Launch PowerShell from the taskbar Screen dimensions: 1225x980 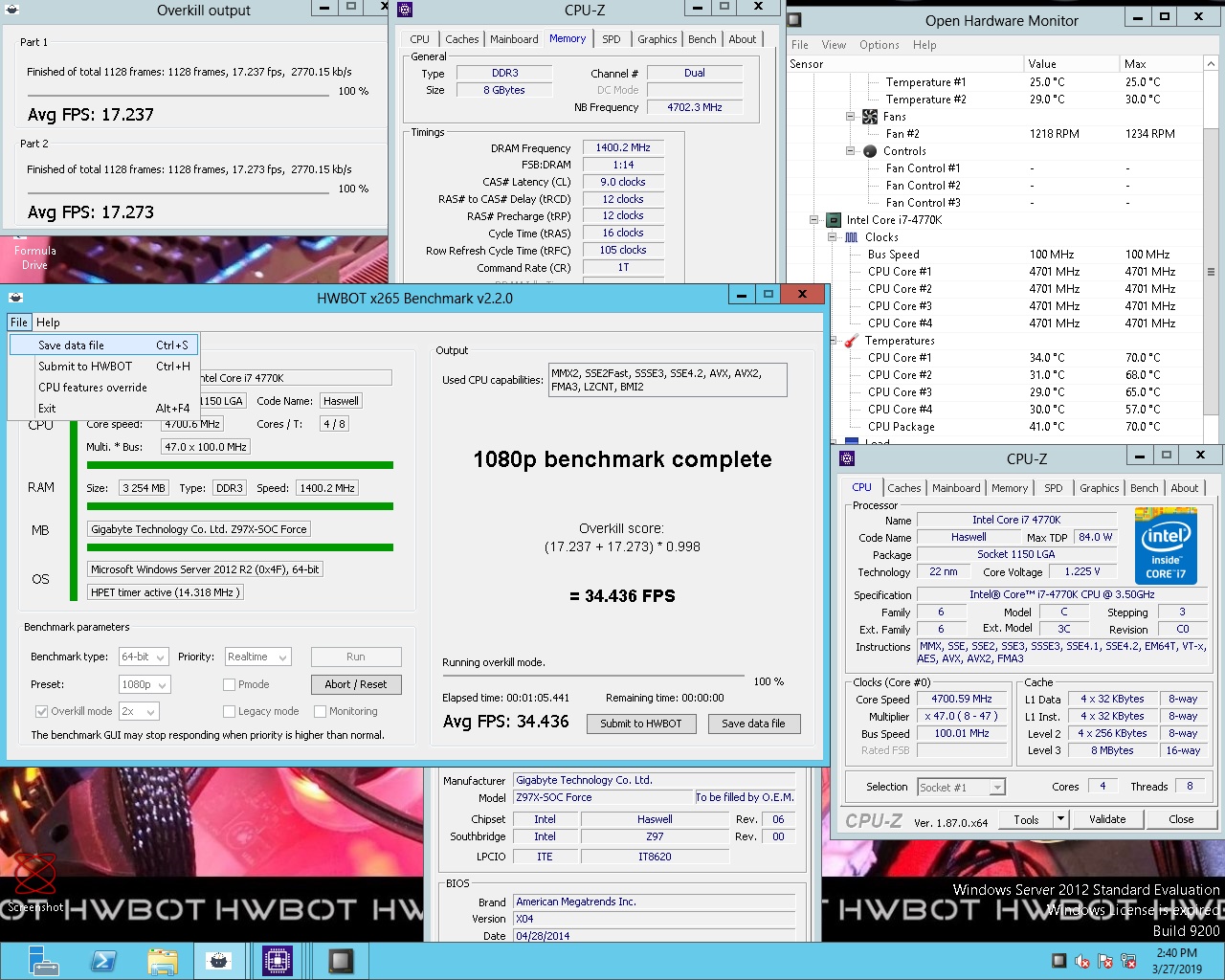[103, 961]
